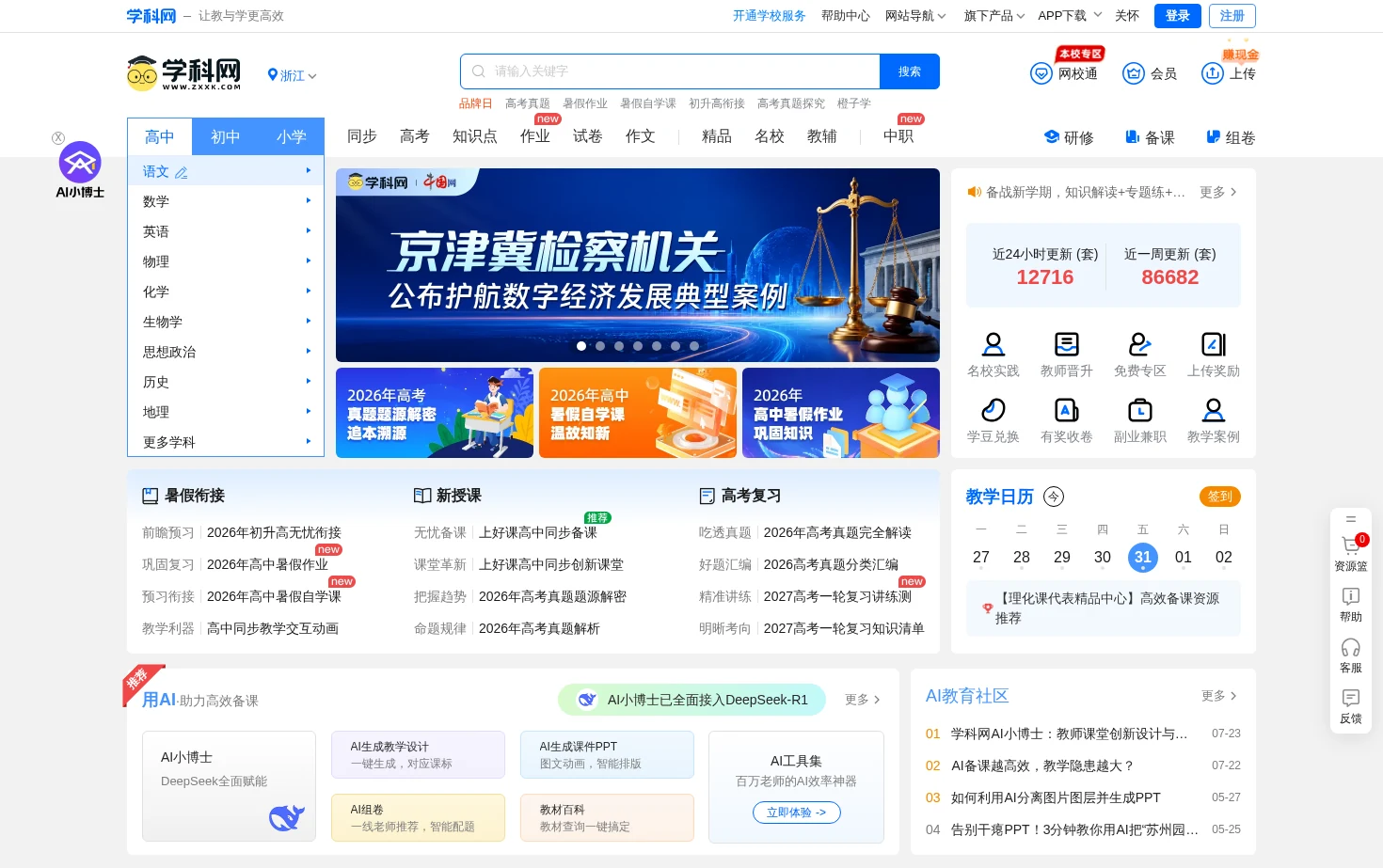Open the 2026年高中暑假自学课 banner thumbnail
This screenshot has width=1383, height=868.
(638, 413)
